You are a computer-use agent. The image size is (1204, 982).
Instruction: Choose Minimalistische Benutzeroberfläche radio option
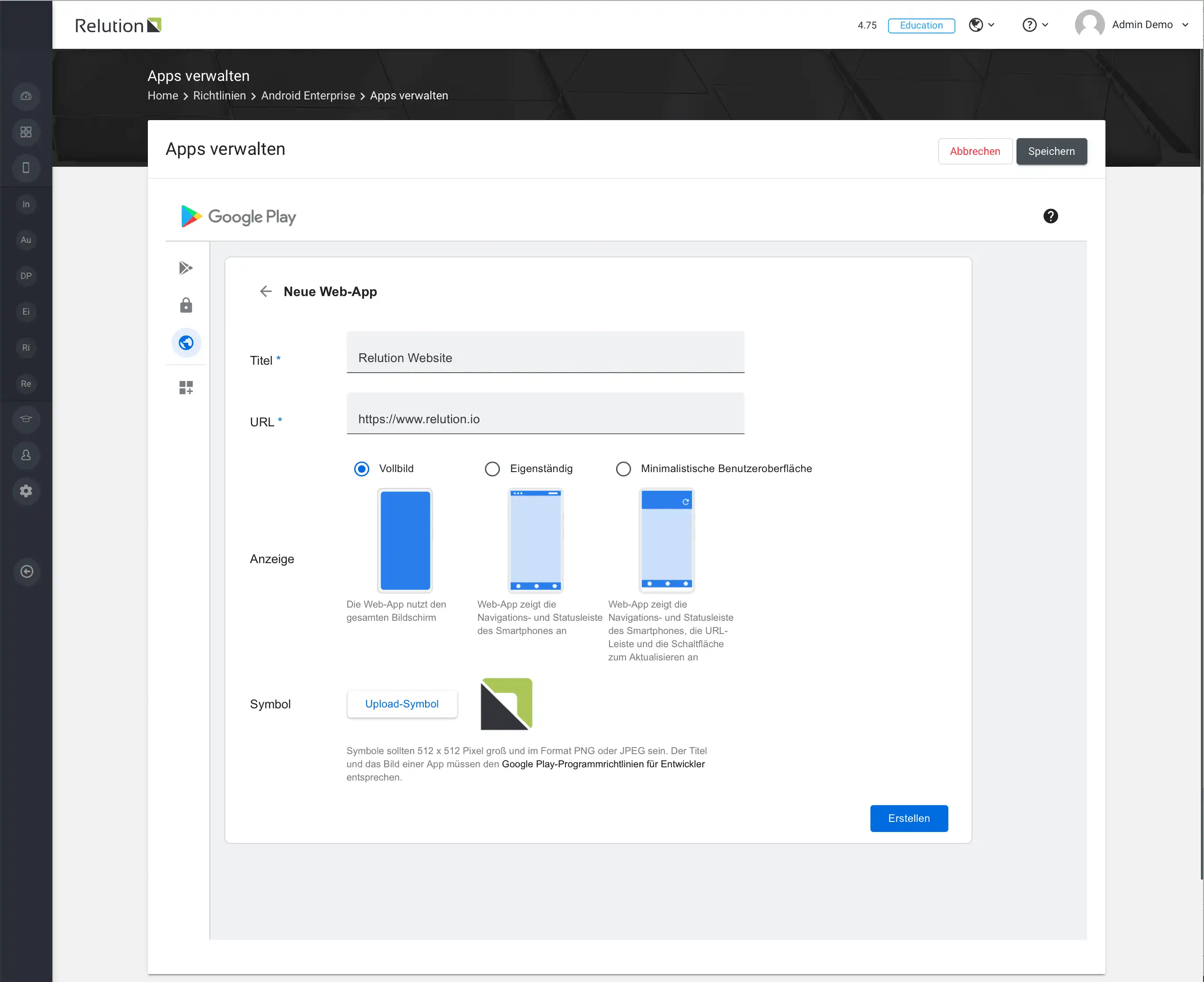tap(624, 469)
